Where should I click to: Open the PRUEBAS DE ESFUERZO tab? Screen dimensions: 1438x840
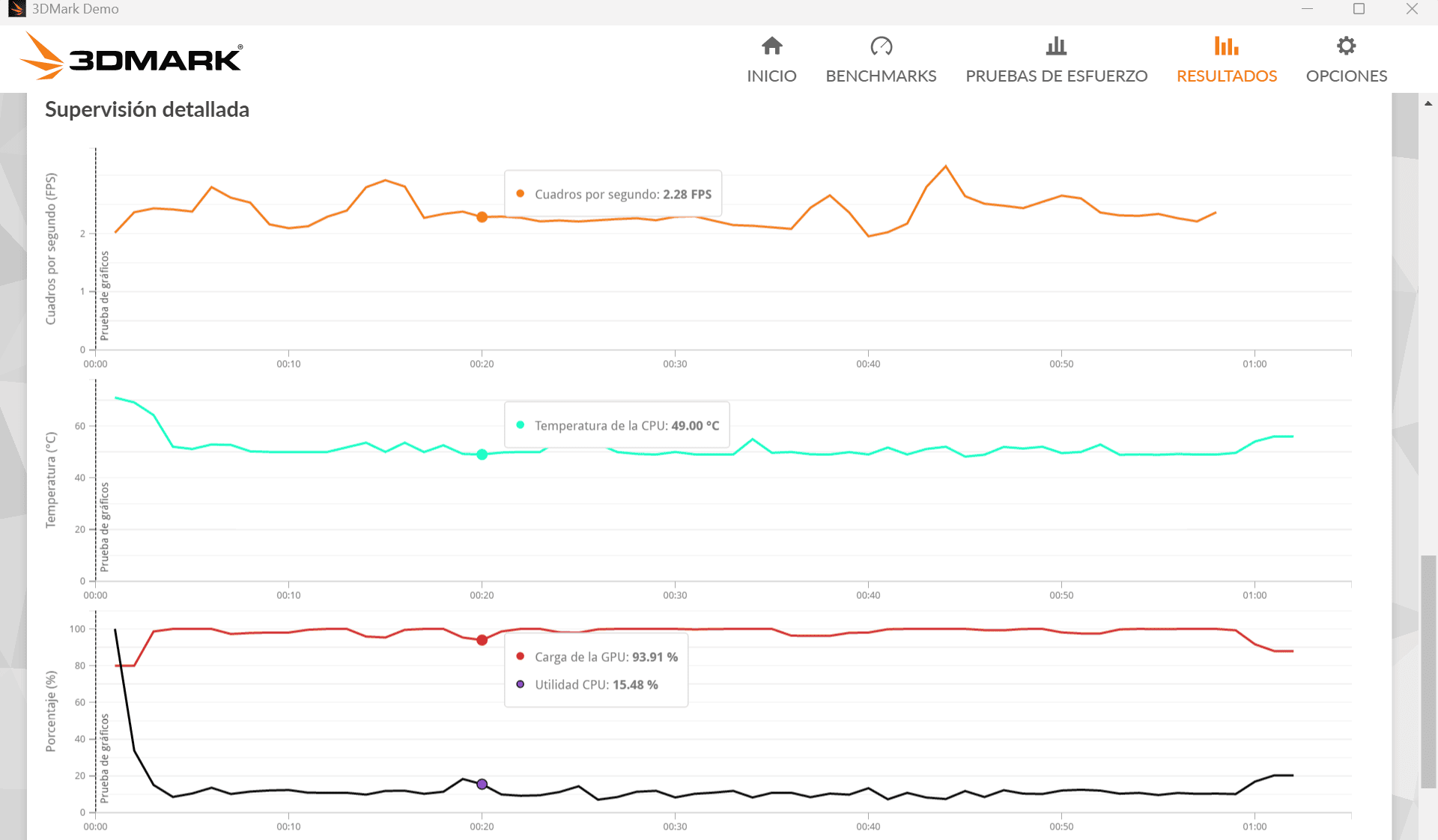pyautogui.click(x=1056, y=76)
